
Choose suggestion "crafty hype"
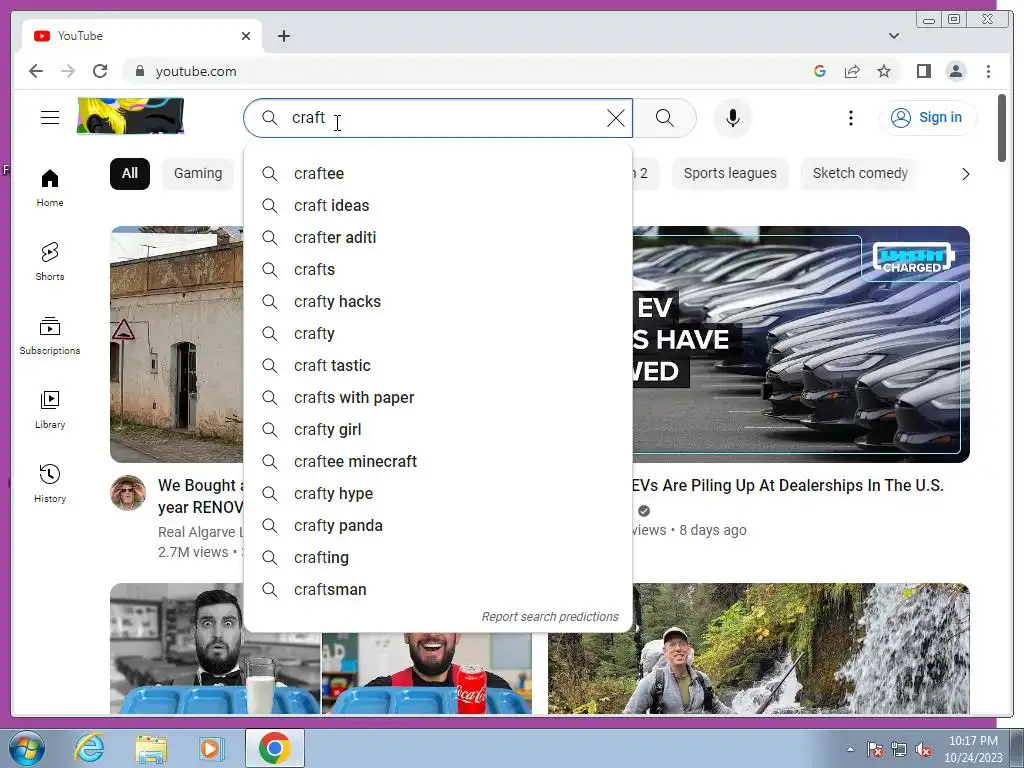pyautogui.click(x=438, y=493)
